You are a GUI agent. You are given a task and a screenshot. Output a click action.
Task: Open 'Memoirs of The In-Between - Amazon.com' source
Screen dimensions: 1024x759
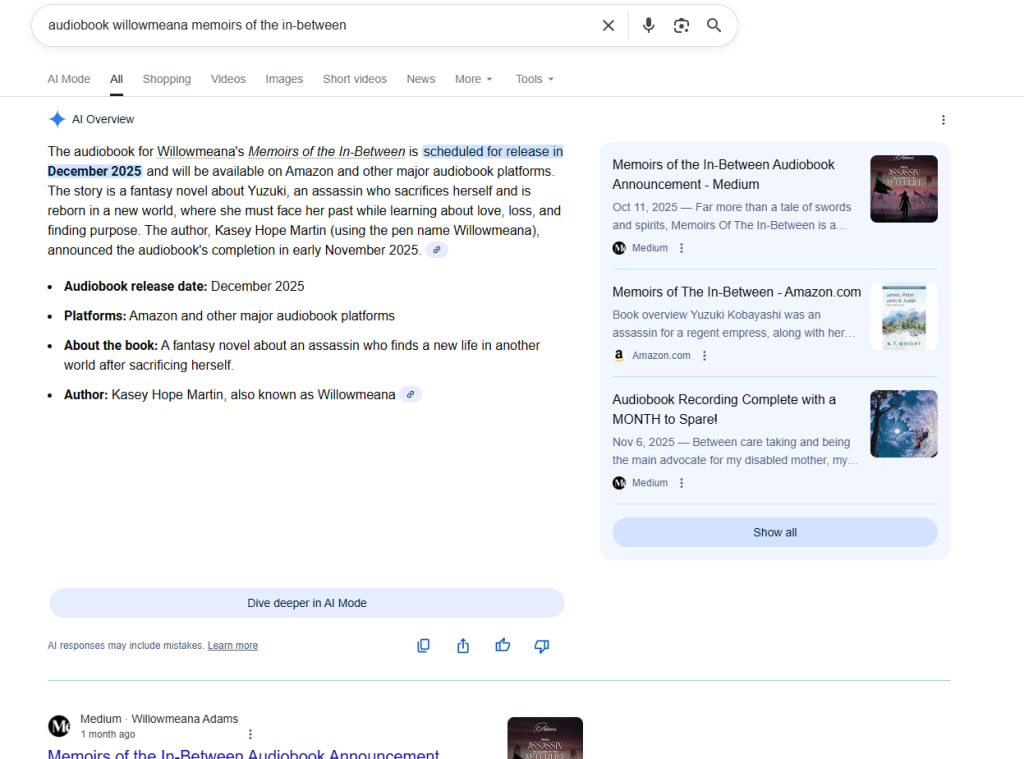click(737, 292)
